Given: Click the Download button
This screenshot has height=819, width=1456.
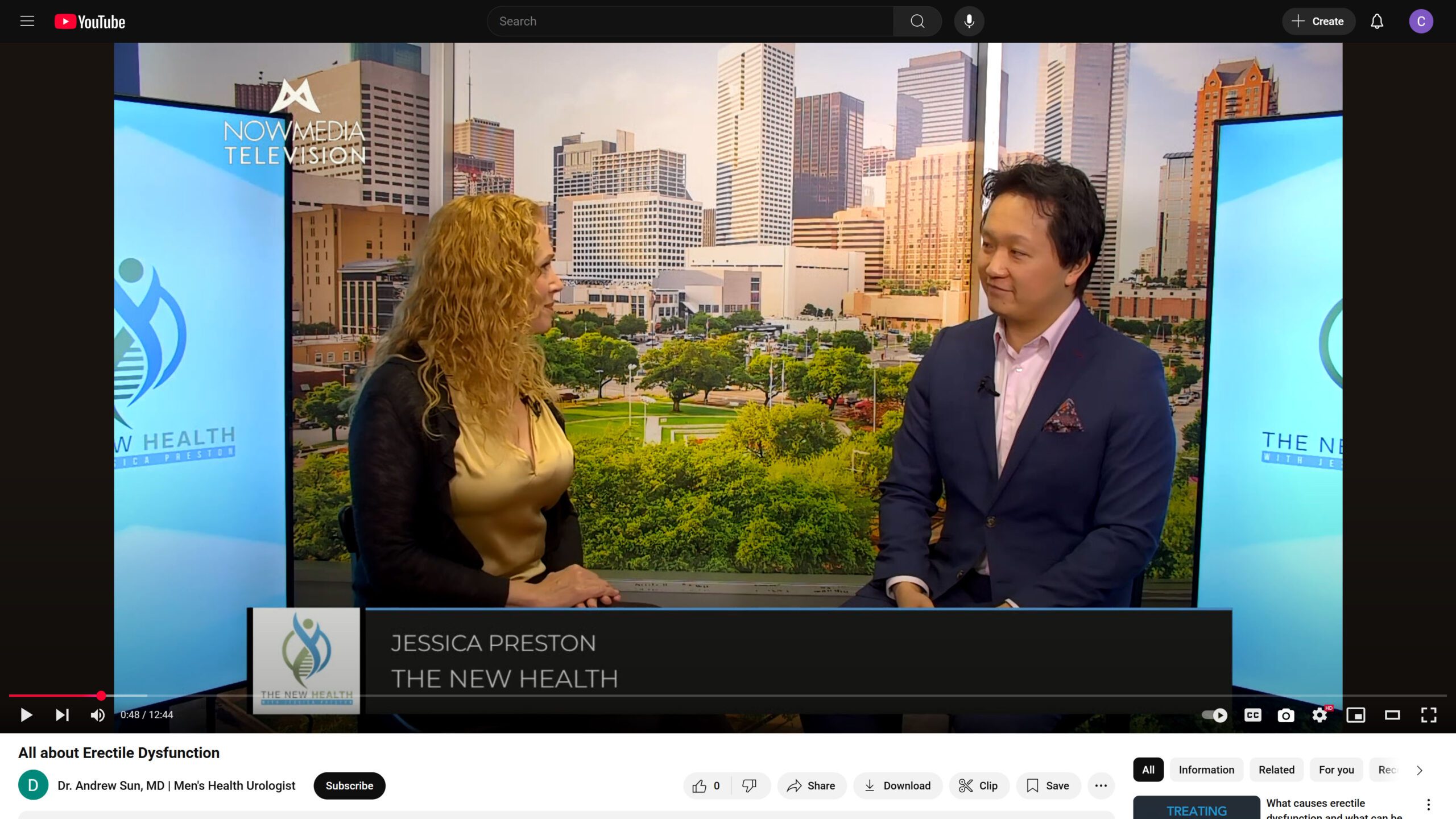Looking at the screenshot, I should click(897, 785).
